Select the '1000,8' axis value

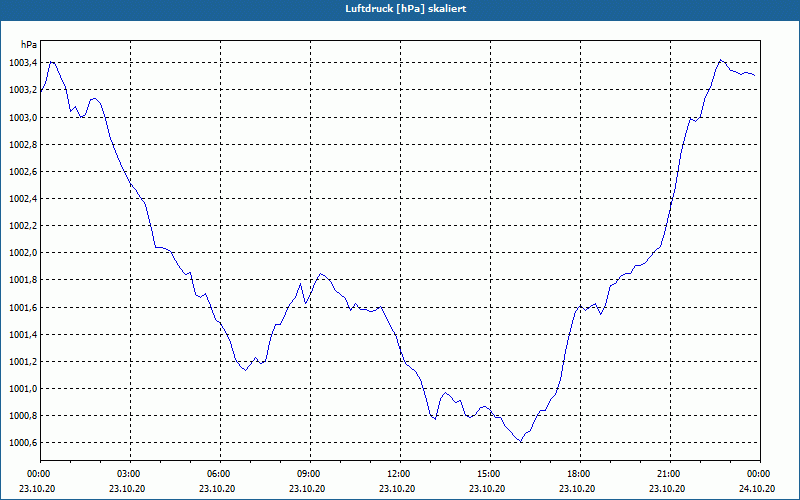pos(23,415)
